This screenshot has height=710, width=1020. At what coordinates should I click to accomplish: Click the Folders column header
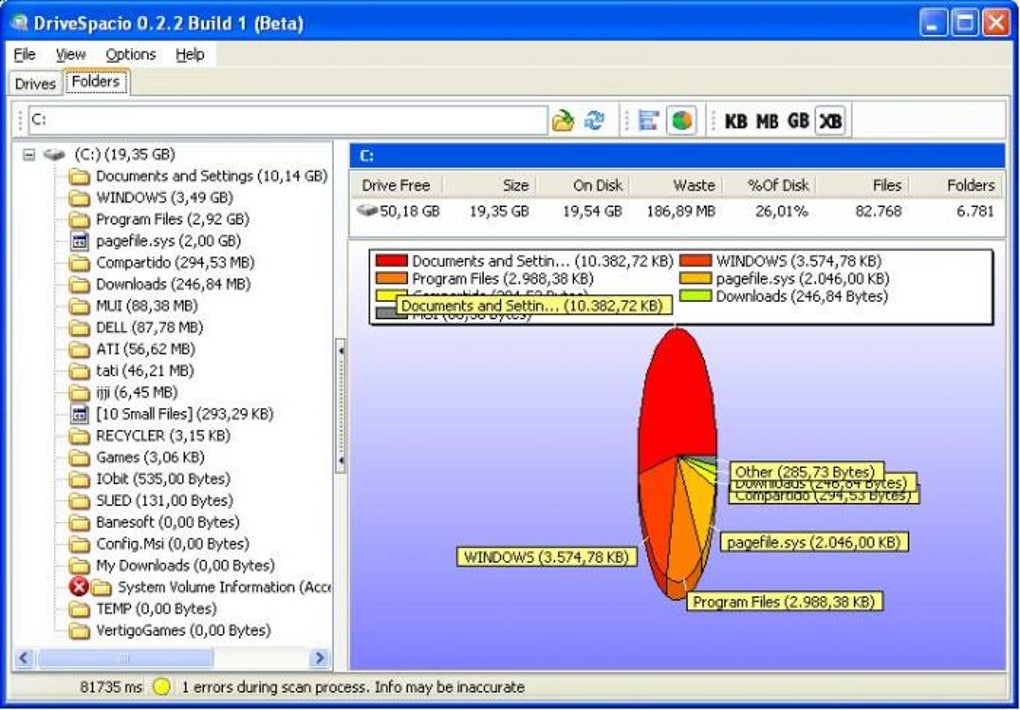956,185
